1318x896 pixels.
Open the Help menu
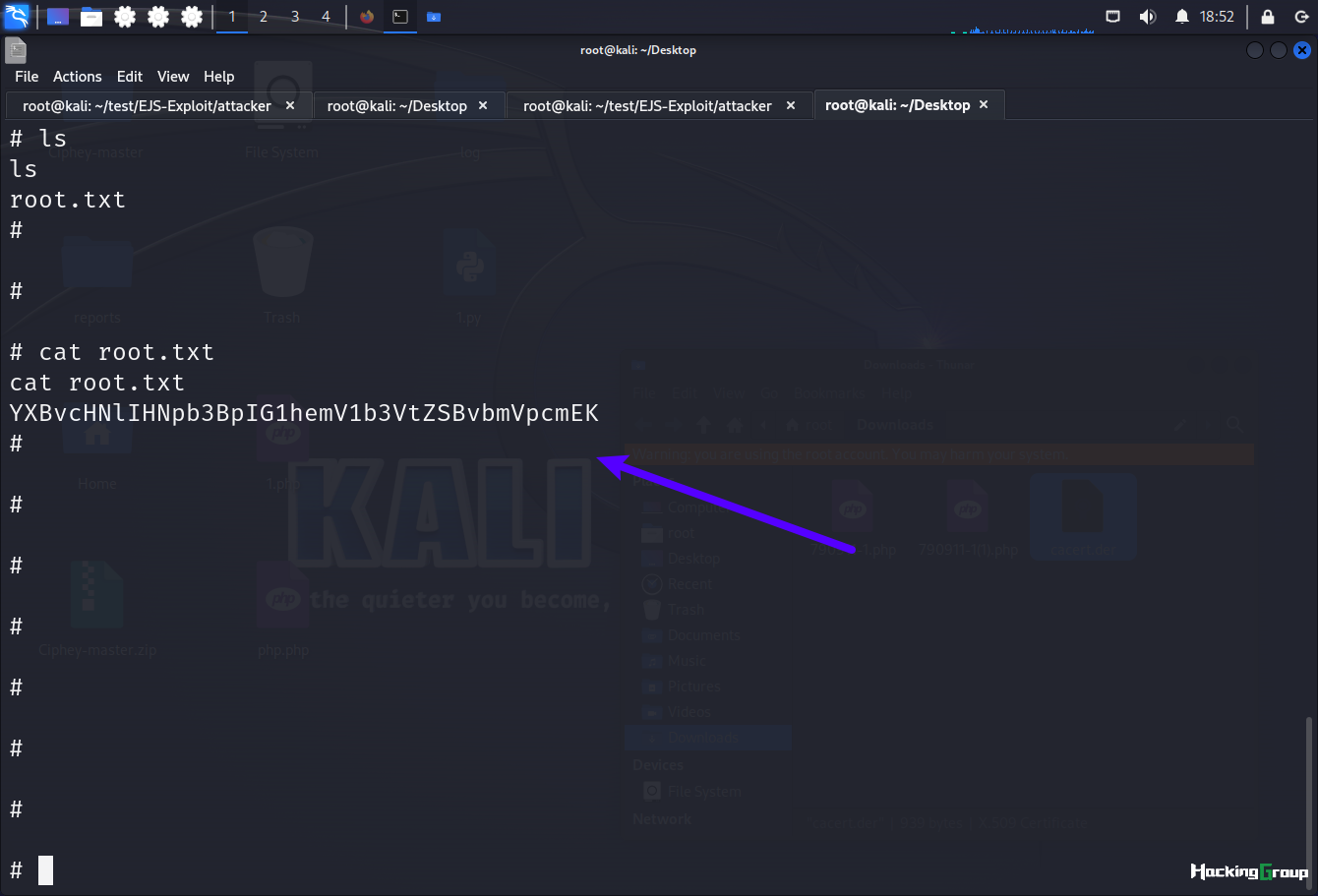tap(219, 77)
